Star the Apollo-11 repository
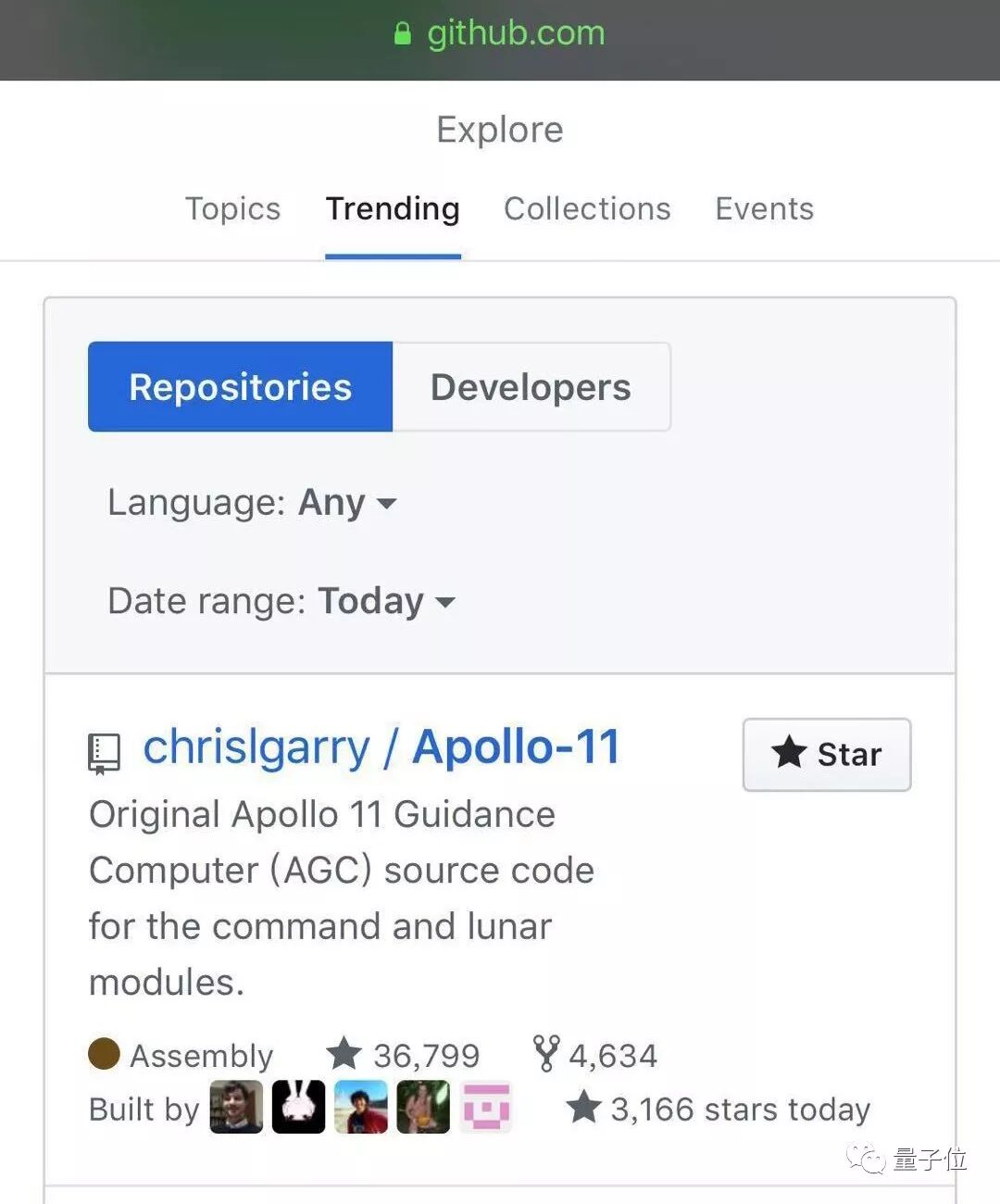Image resolution: width=1000 pixels, height=1204 pixels. pyautogui.click(x=827, y=755)
